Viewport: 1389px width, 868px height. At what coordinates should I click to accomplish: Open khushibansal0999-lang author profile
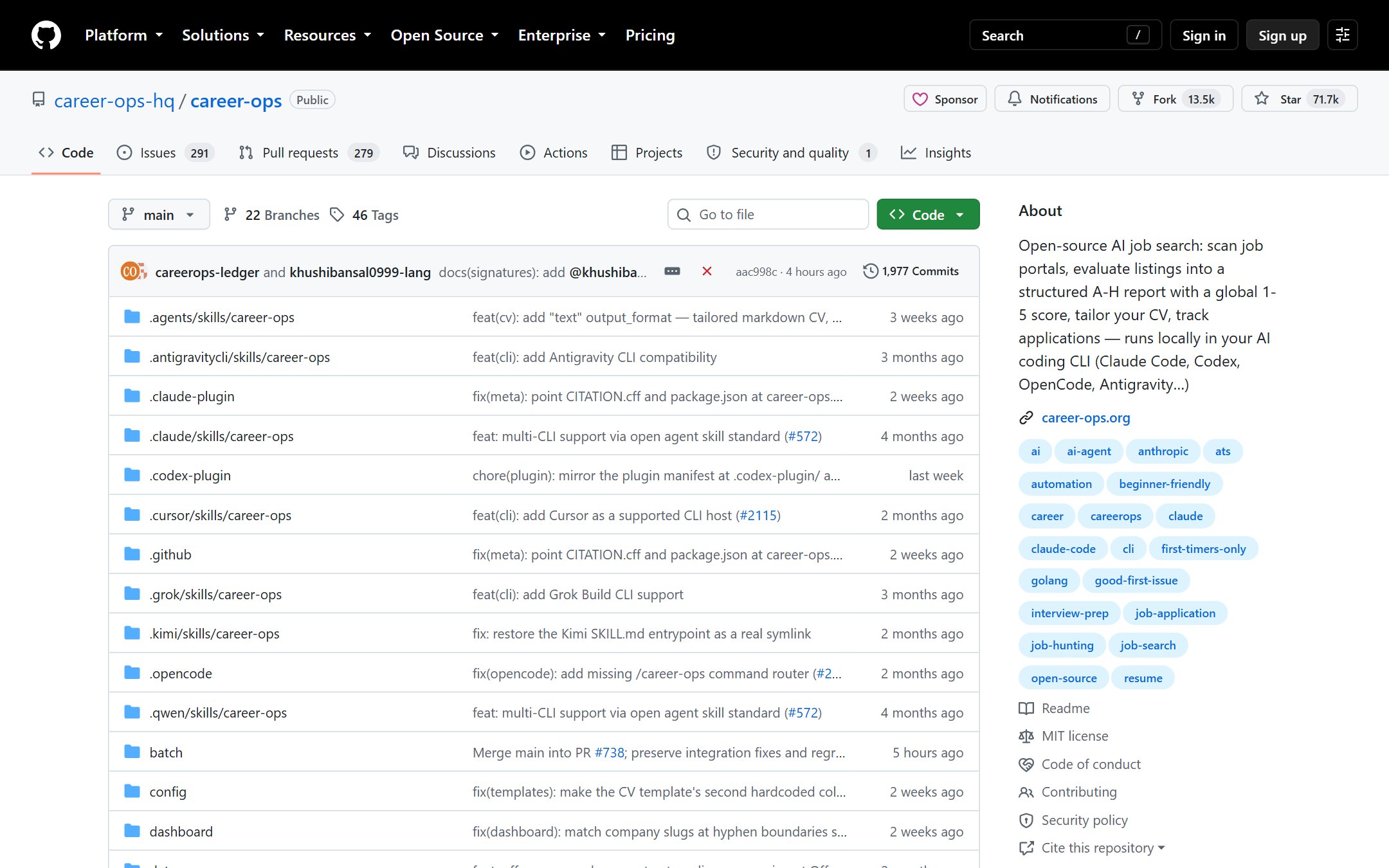360,272
